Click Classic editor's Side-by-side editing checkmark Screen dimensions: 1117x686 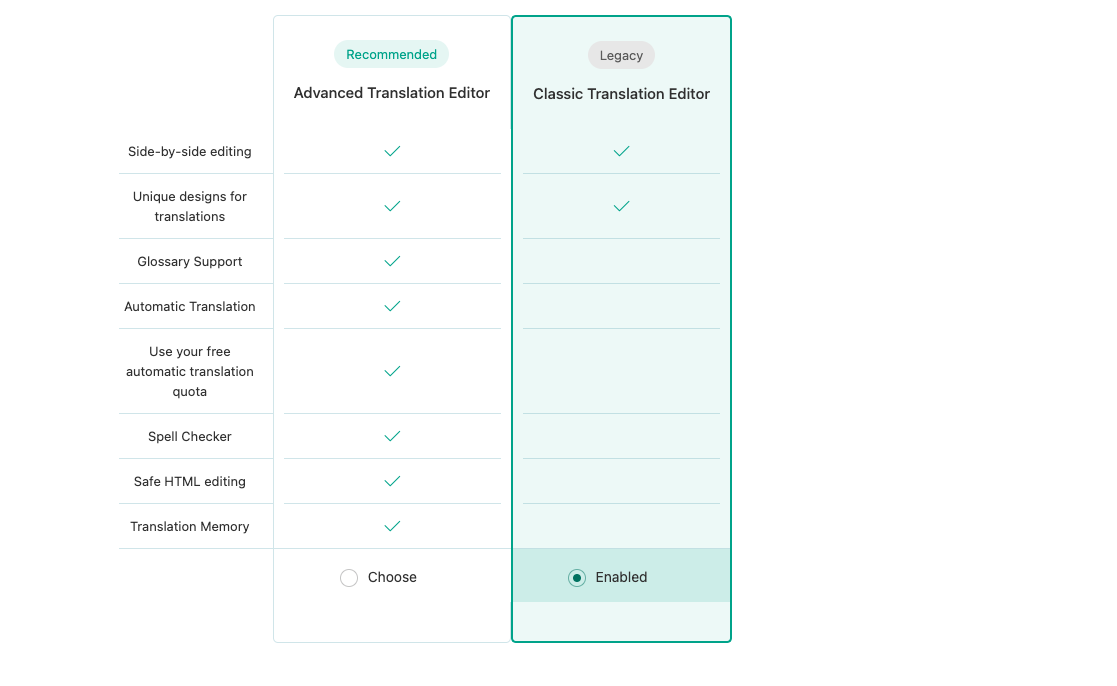[622, 151]
